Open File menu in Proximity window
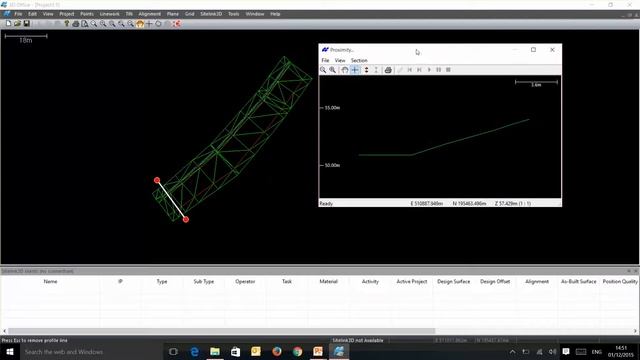The image size is (640, 360). pos(325,60)
